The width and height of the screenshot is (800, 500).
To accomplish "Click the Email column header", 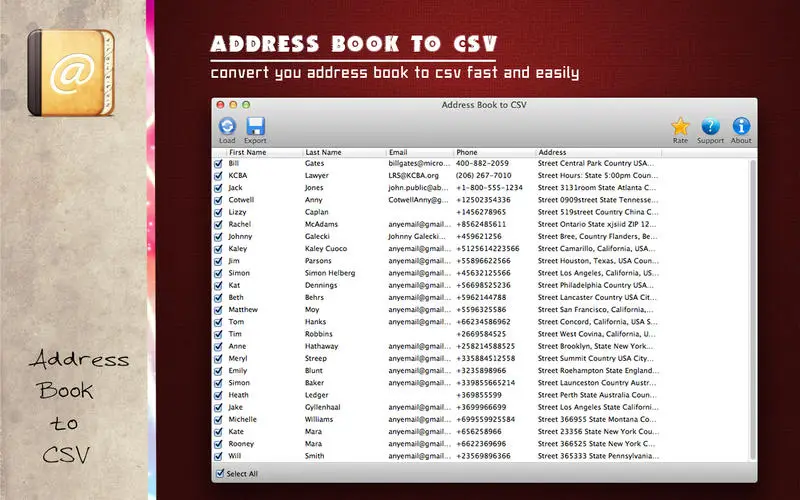I will (420, 152).
